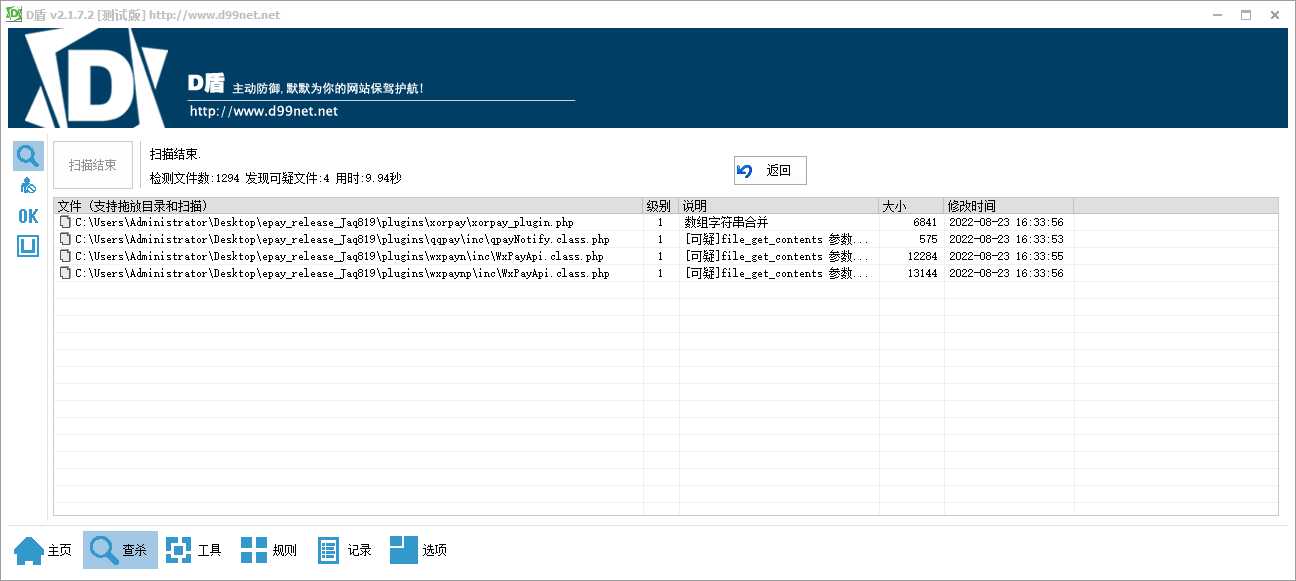Sort by 级别 column header
The height and width of the screenshot is (581, 1296).
pos(661,206)
